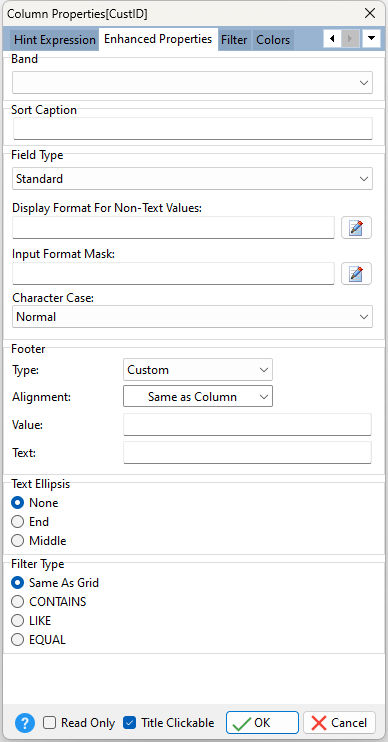Uncheck the Title Clickable checkbox
The height and width of the screenshot is (742, 388).
pos(129,723)
